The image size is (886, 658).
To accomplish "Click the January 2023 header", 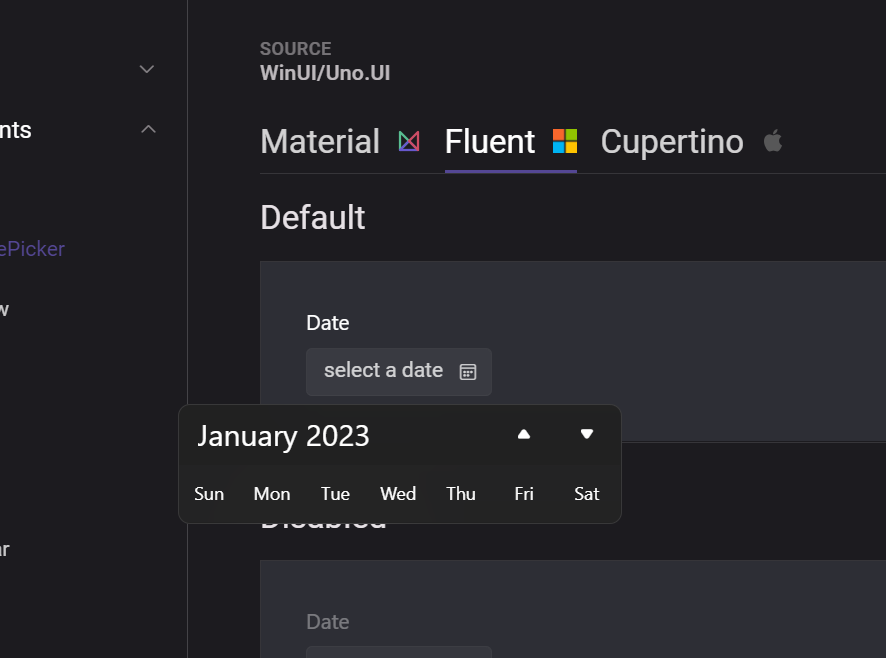I will (283, 436).
